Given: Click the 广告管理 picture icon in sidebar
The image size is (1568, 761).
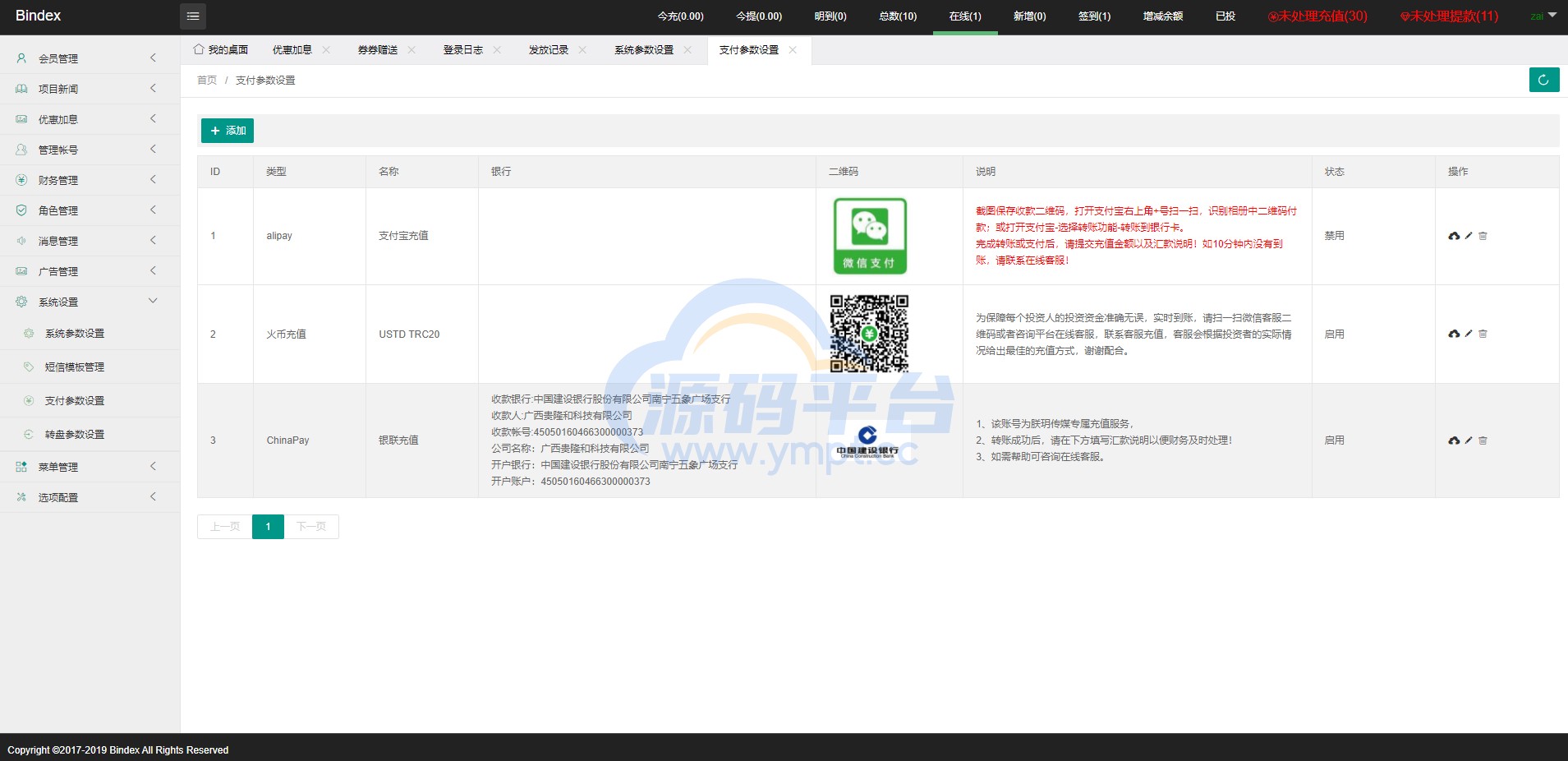Looking at the screenshot, I should (21, 271).
